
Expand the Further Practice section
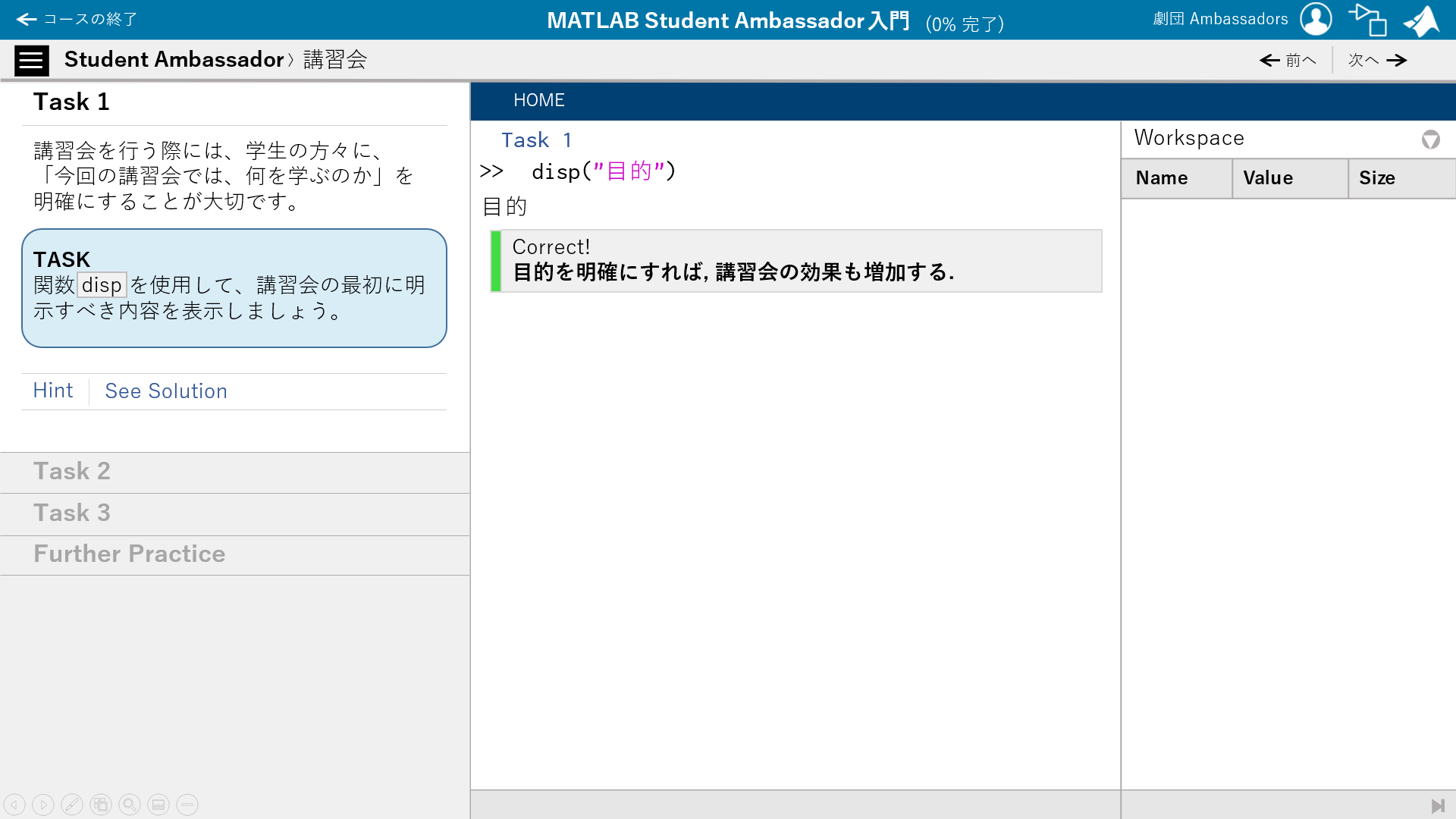129,554
